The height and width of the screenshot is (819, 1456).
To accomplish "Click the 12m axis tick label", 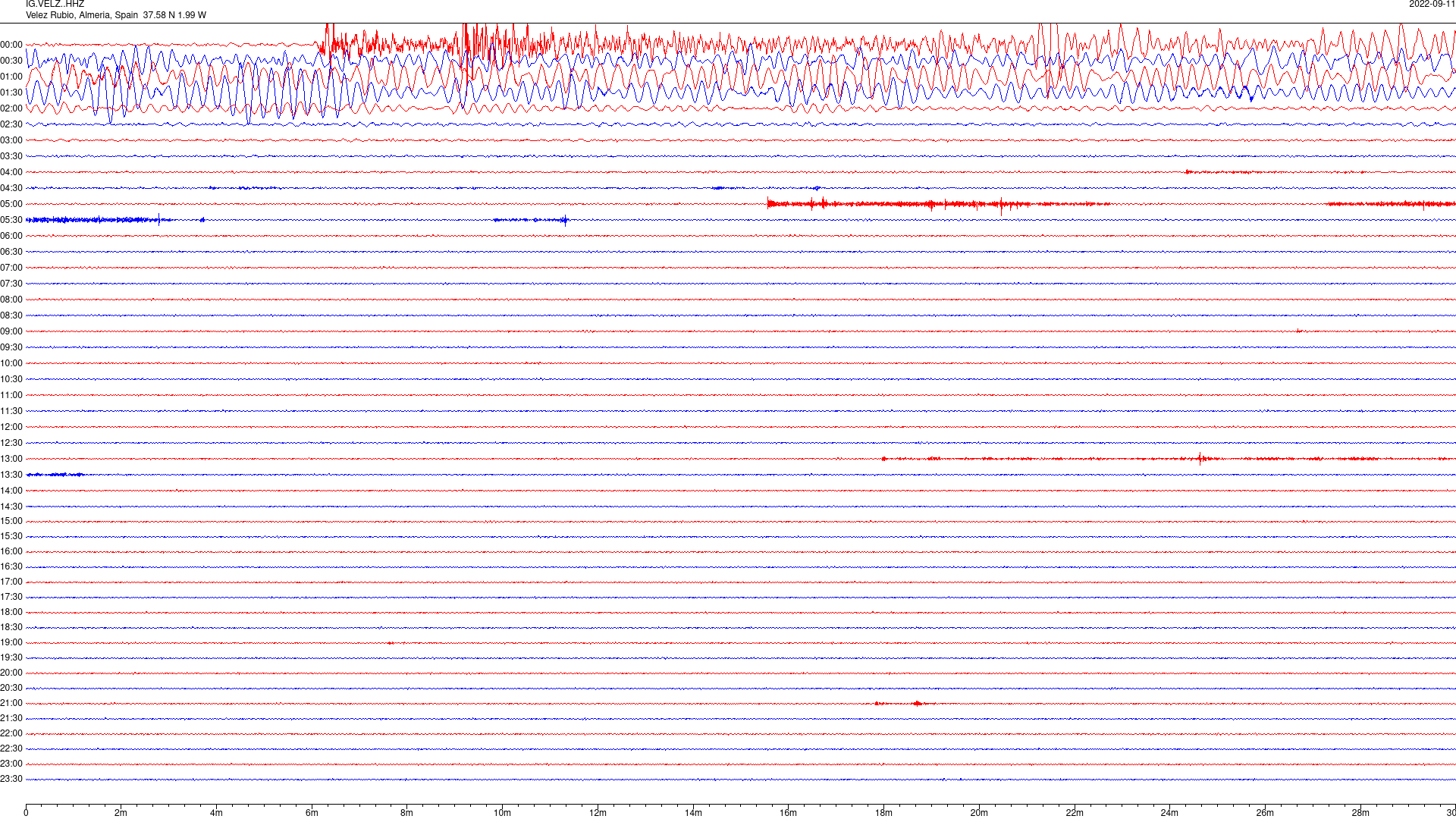I will pyautogui.click(x=598, y=813).
